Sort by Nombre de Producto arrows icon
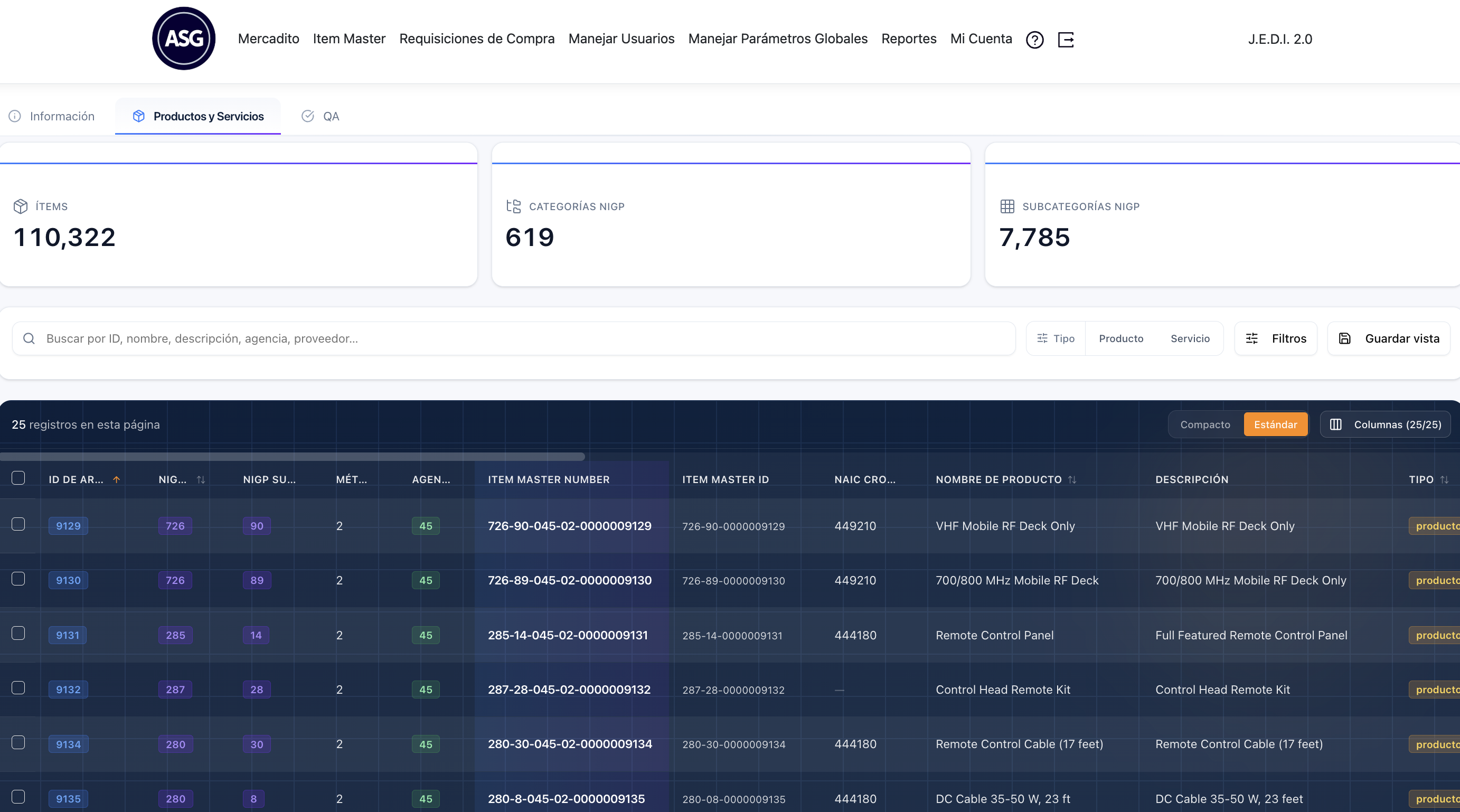Image resolution: width=1460 pixels, height=812 pixels. coord(1072,479)
